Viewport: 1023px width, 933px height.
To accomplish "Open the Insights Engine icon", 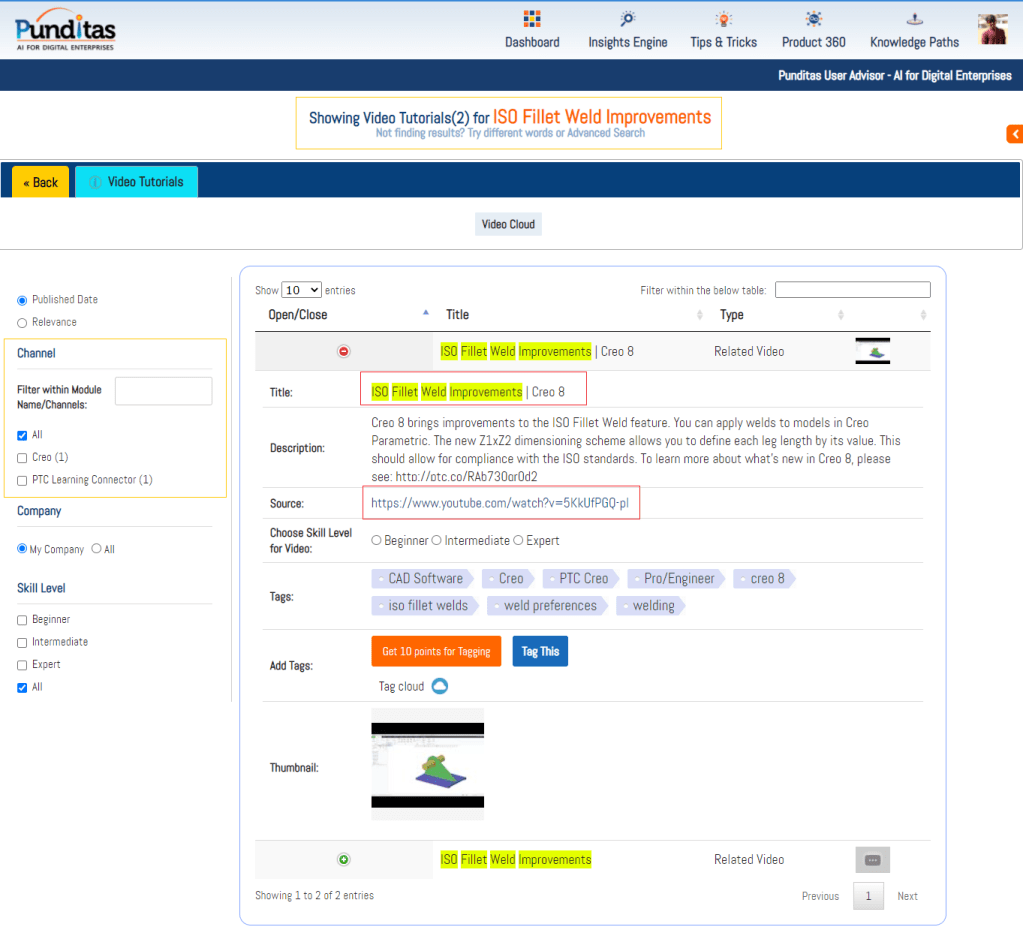I will point(627,19).
